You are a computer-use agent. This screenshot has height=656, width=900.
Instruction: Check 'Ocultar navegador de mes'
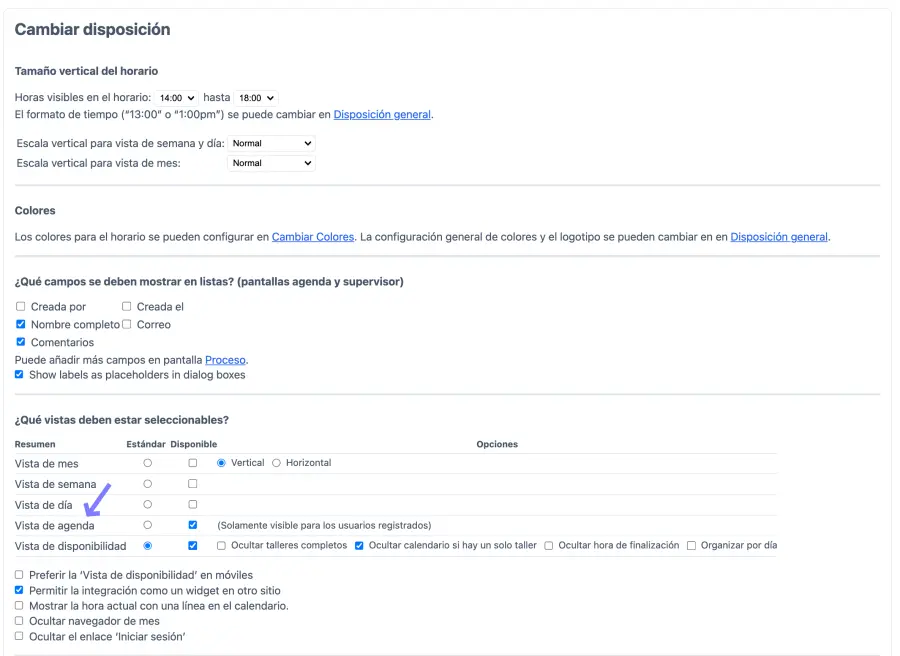[19, 620]
